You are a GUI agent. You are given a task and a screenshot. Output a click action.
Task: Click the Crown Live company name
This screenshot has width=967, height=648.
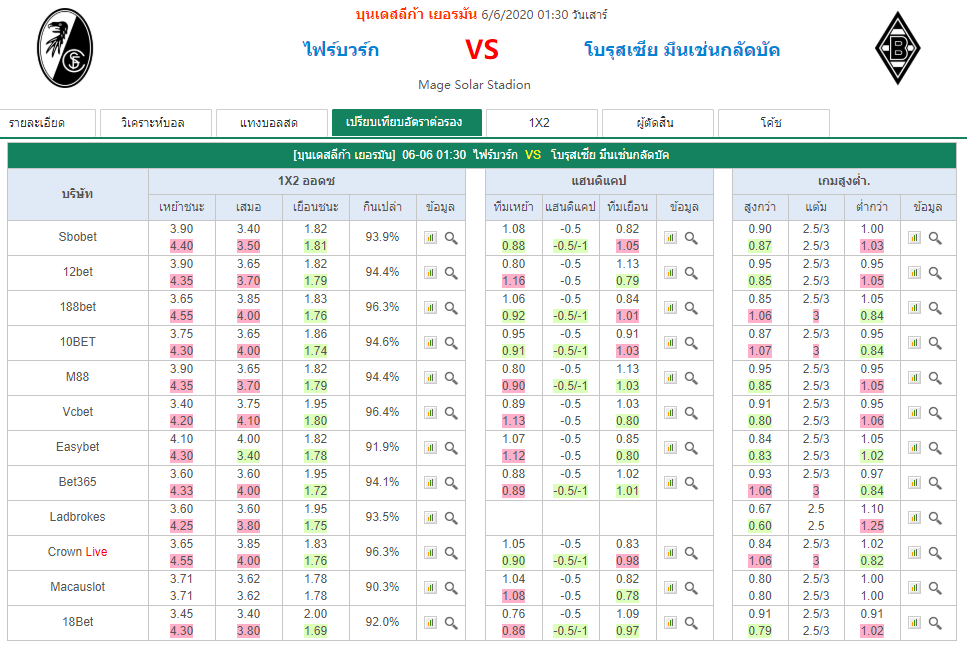pyautogui.click(x=78, y=552)
